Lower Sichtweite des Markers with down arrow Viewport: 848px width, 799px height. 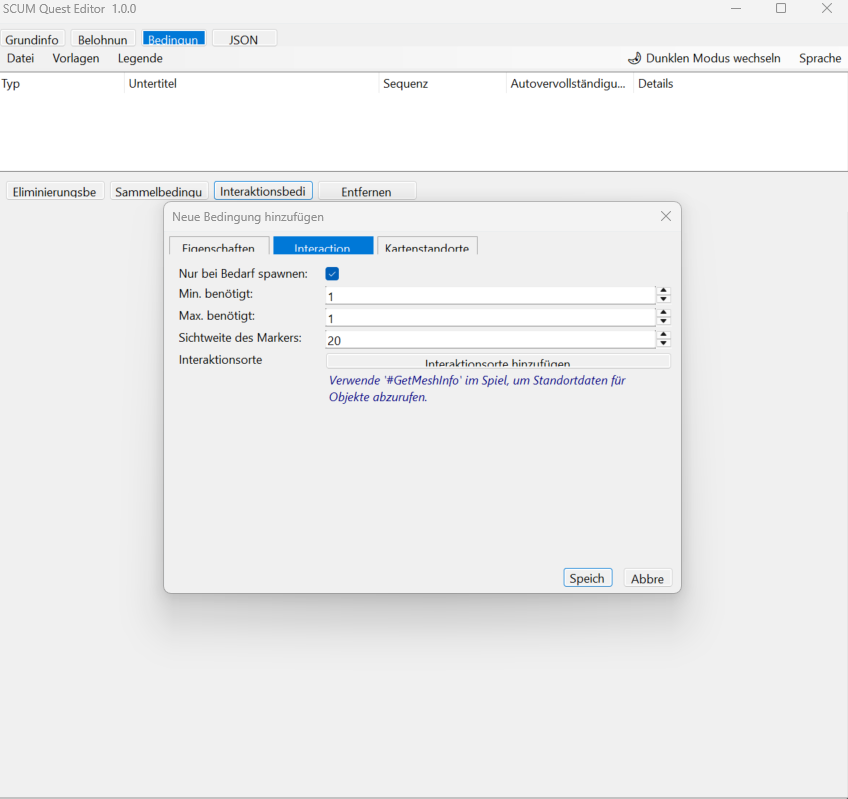663,344
